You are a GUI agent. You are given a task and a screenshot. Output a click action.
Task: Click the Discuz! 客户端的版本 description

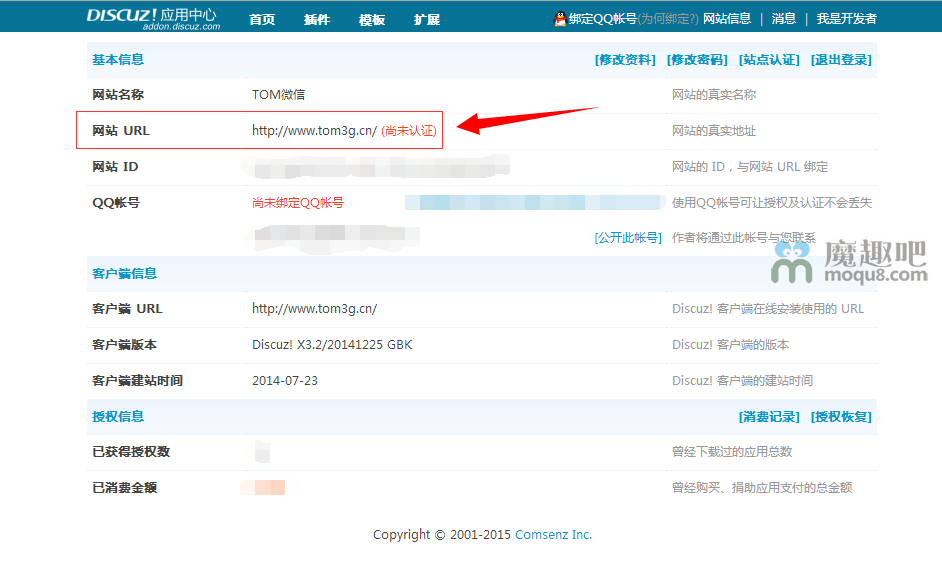point(731,344)
